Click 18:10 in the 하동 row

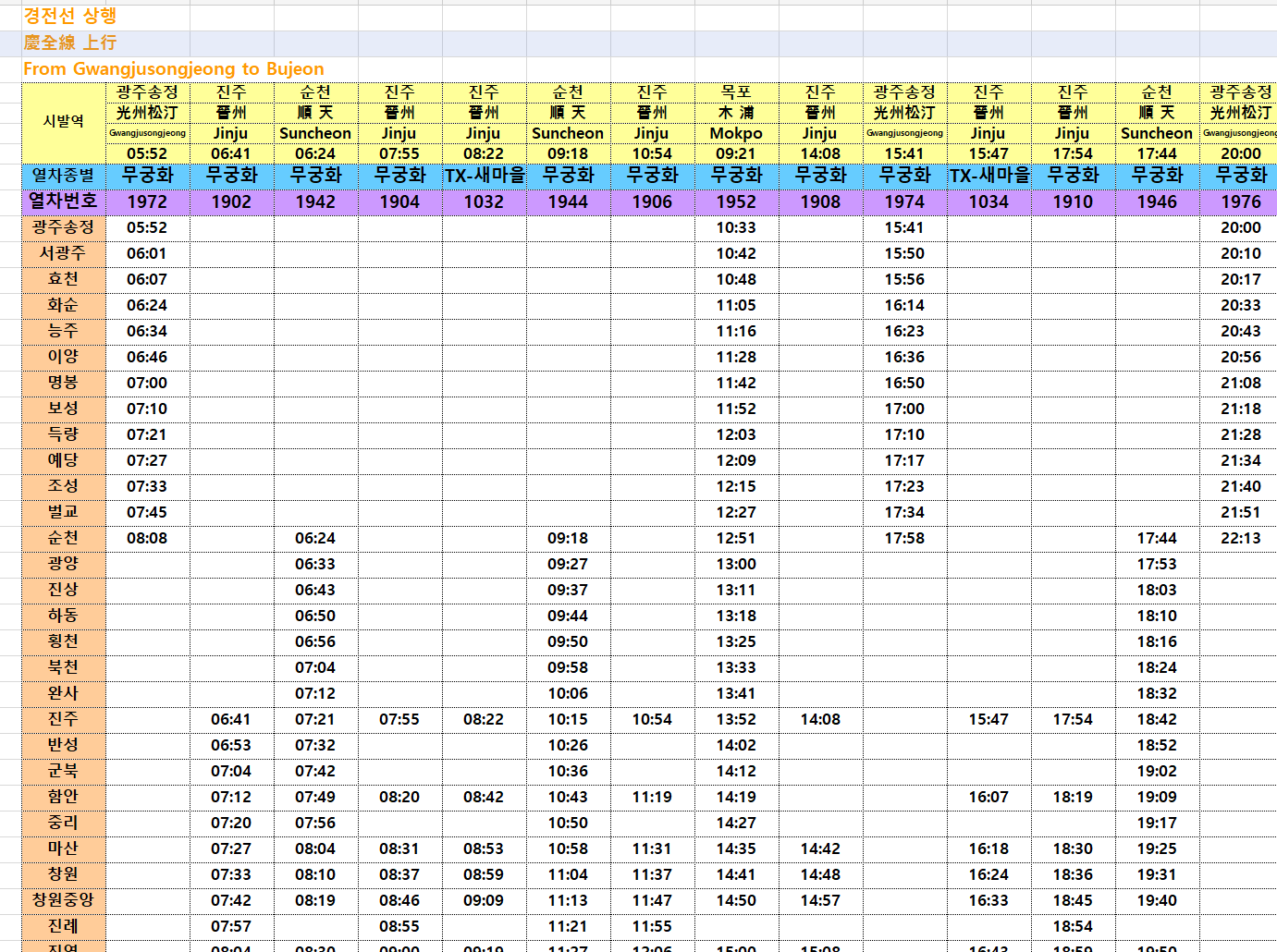1157,616
